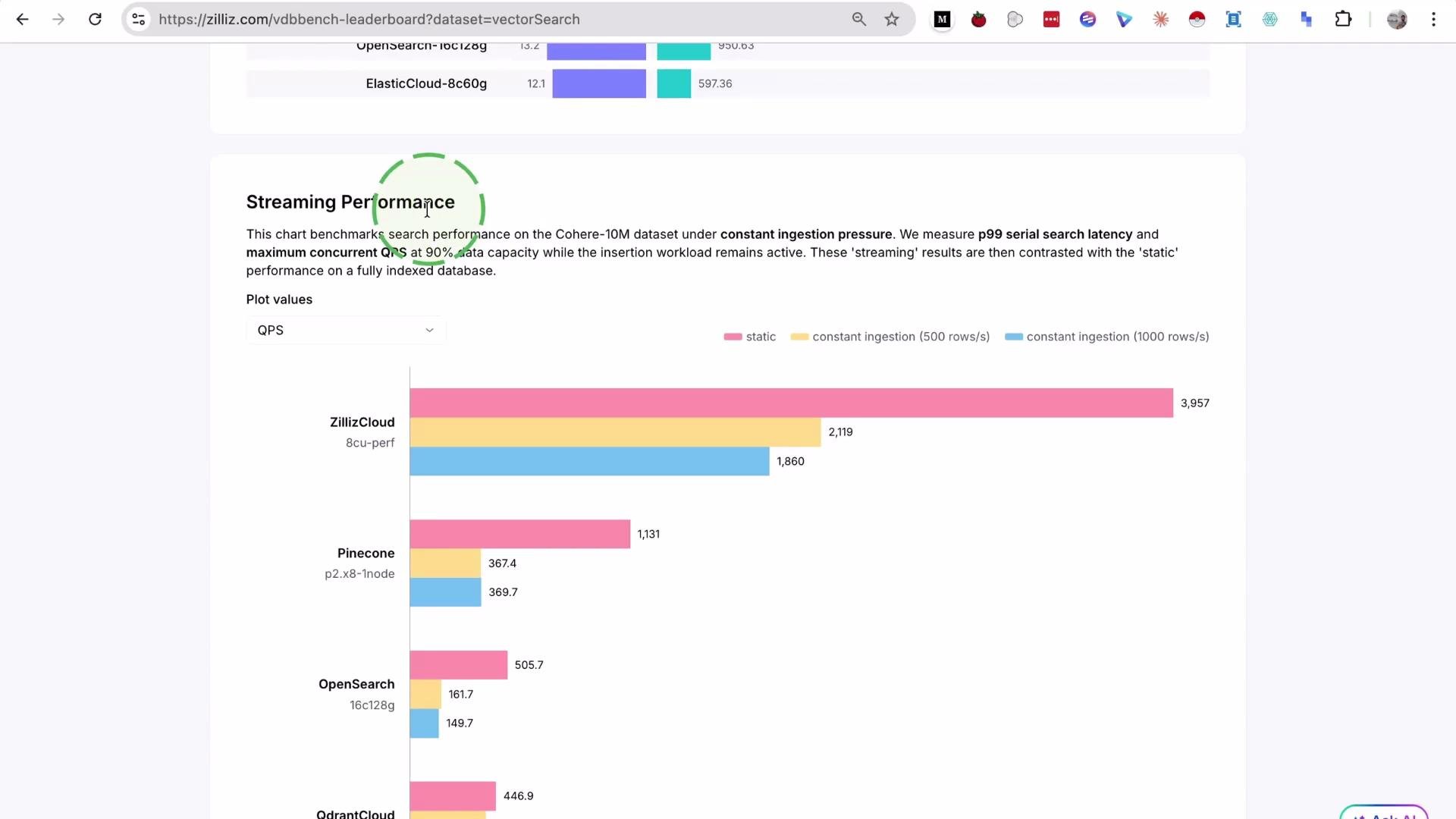Click the 'Plot values' label
Image resolution: width=1456 pixels, height=819 pixels.
[279, 300]
